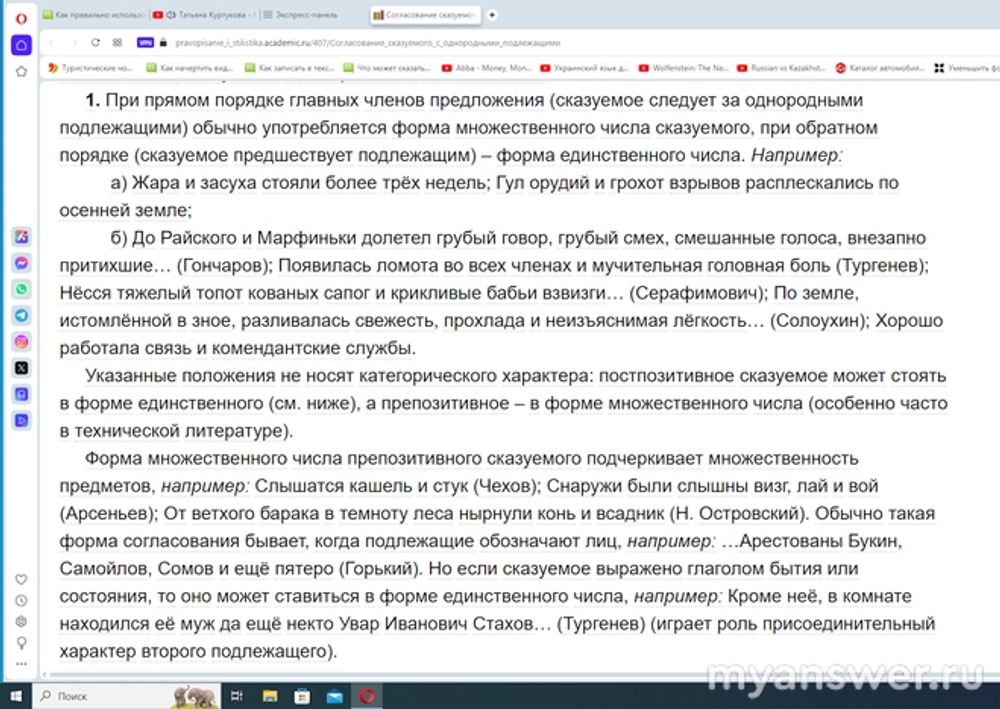Open the "Abba - Money, Mon..." bookmark
Screen dimensions: 1000x709
point(486,69)
